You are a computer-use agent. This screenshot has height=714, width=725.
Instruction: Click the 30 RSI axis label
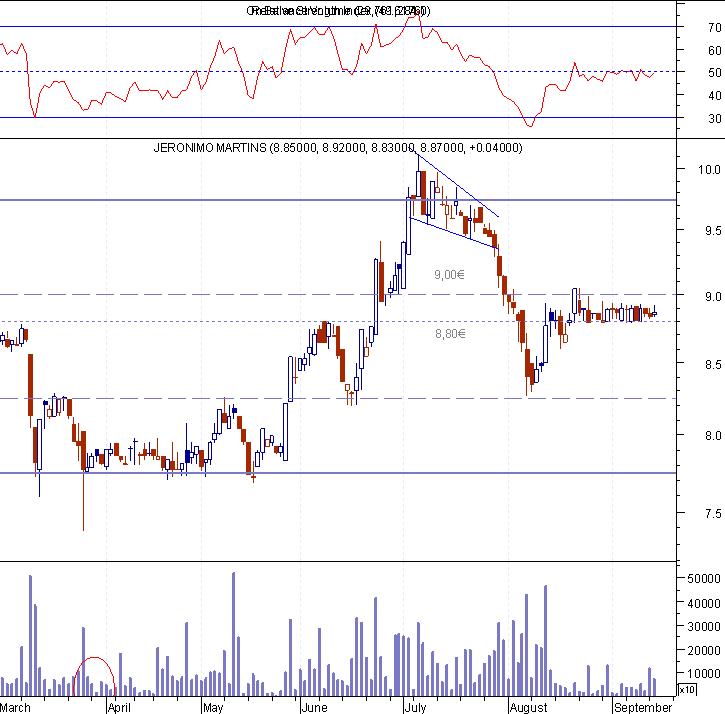click(x=714, y=118)
